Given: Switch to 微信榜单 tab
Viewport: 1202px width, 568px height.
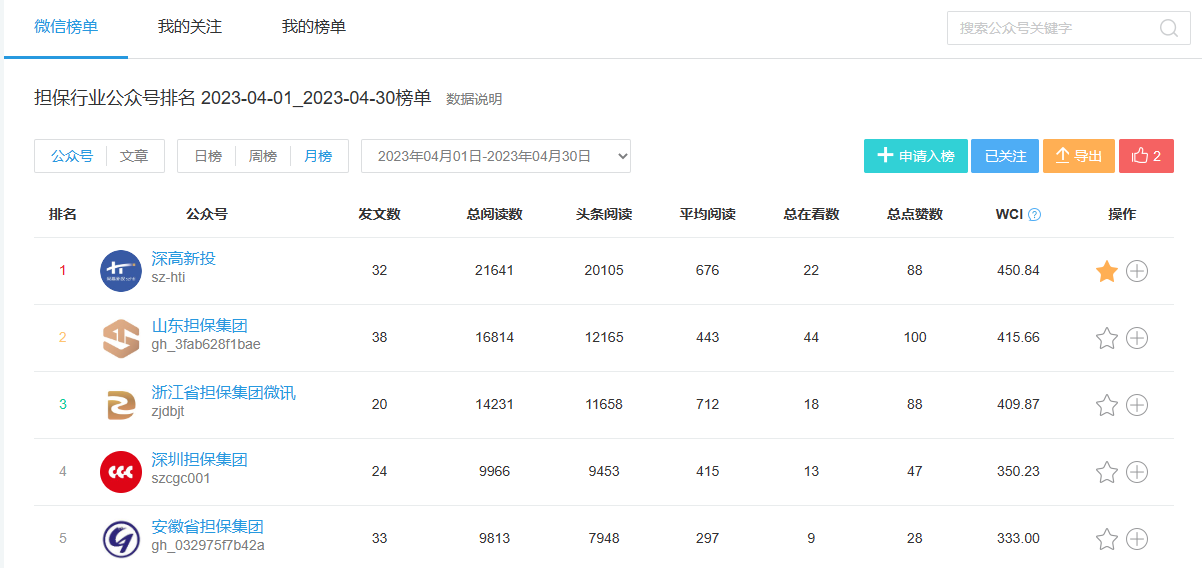Looking at the screenshot, I should click(x=66, y=27).
